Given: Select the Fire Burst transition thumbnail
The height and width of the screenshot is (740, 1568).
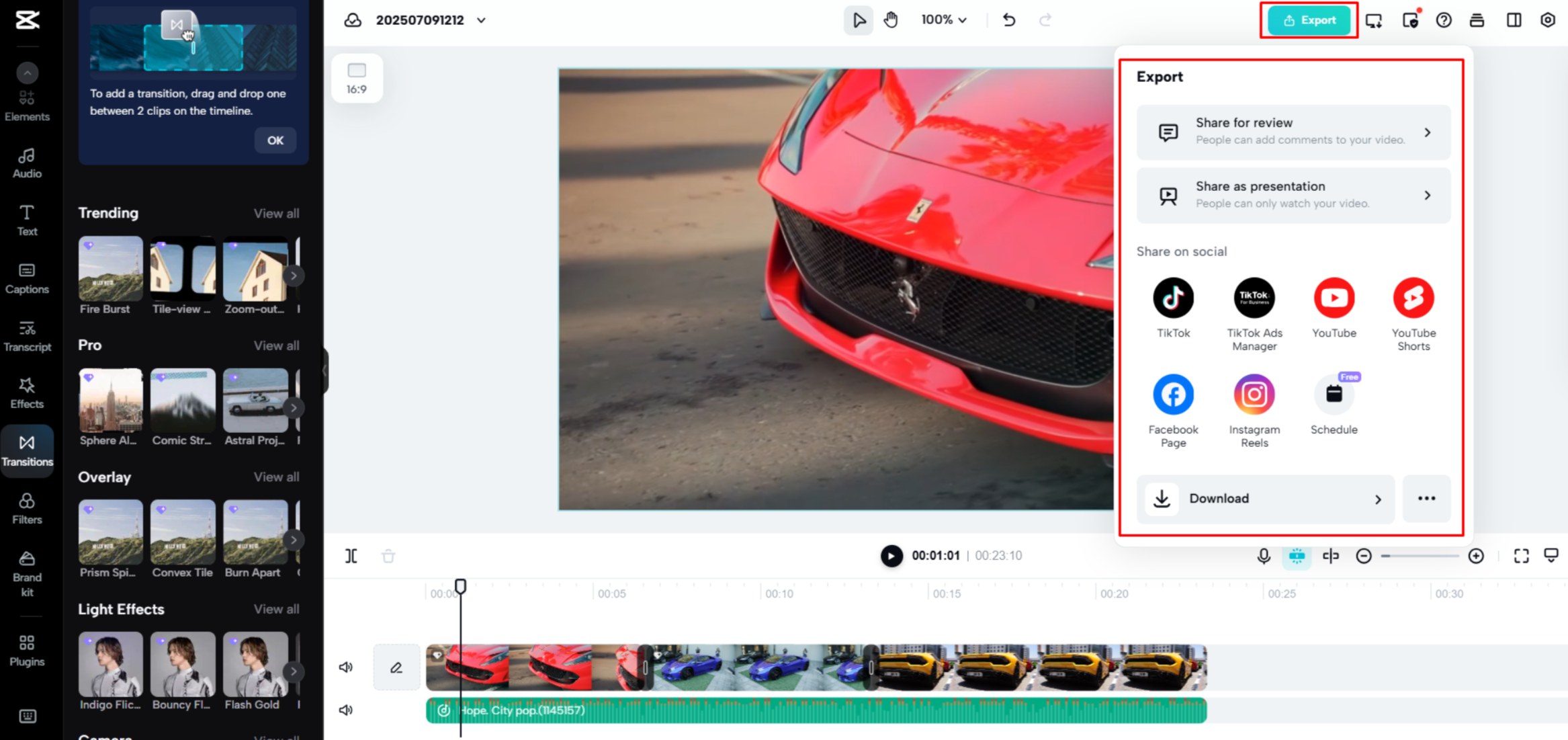Looking at the screenshot, I should tap(110, 269).
